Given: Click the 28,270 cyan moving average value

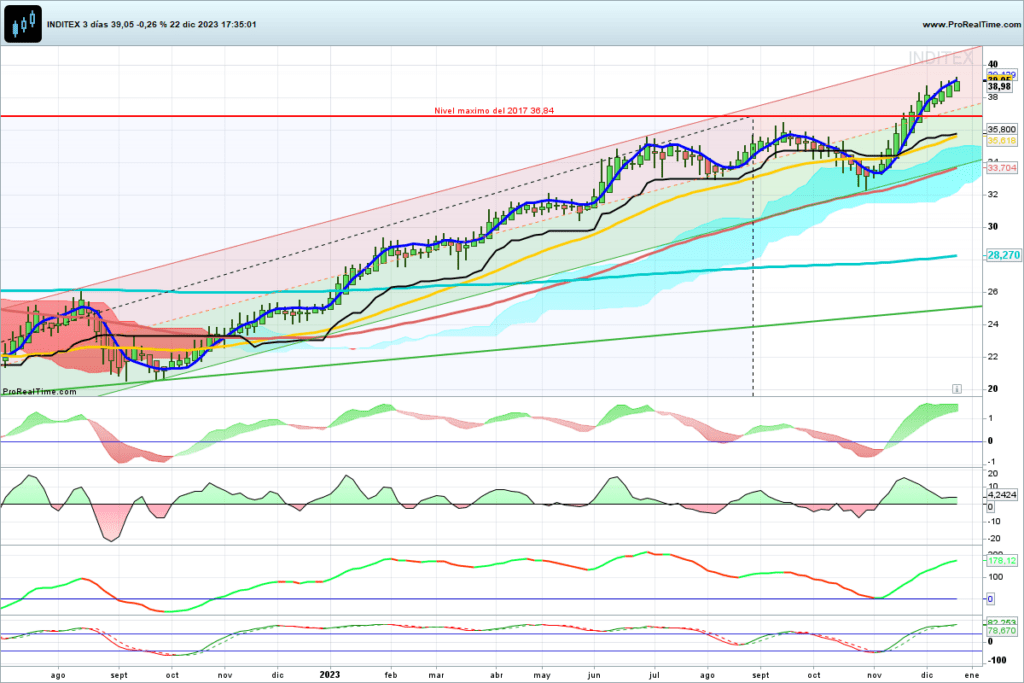Looking at the screenshot, I should pos(1003,255).
